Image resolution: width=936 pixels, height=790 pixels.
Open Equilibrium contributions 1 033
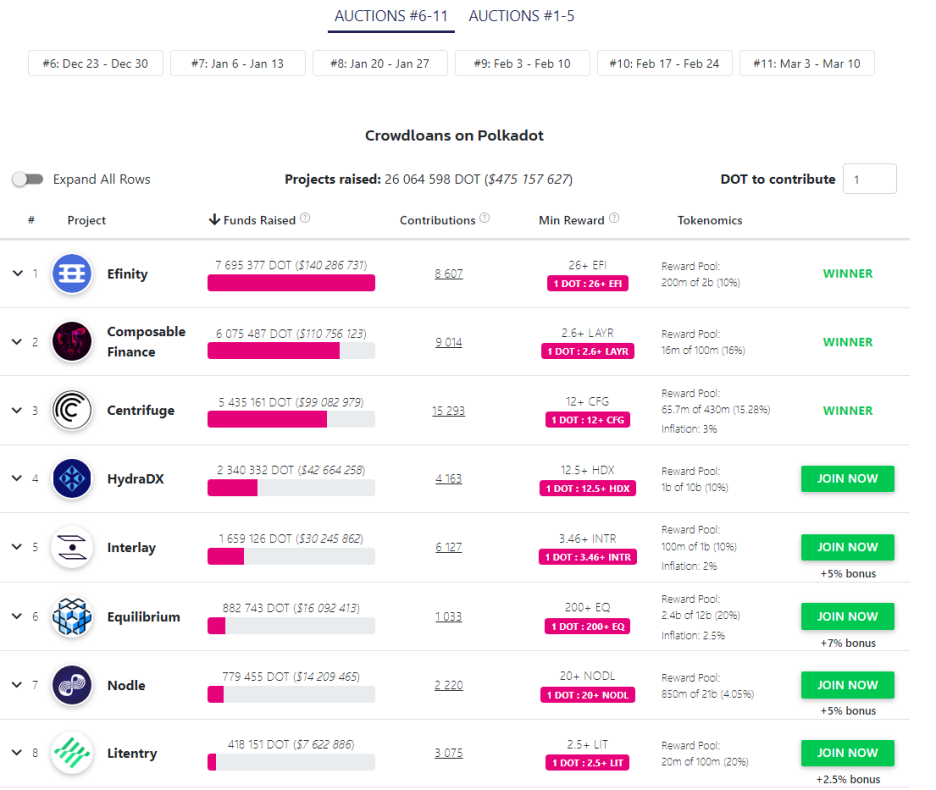coord(448,616)
